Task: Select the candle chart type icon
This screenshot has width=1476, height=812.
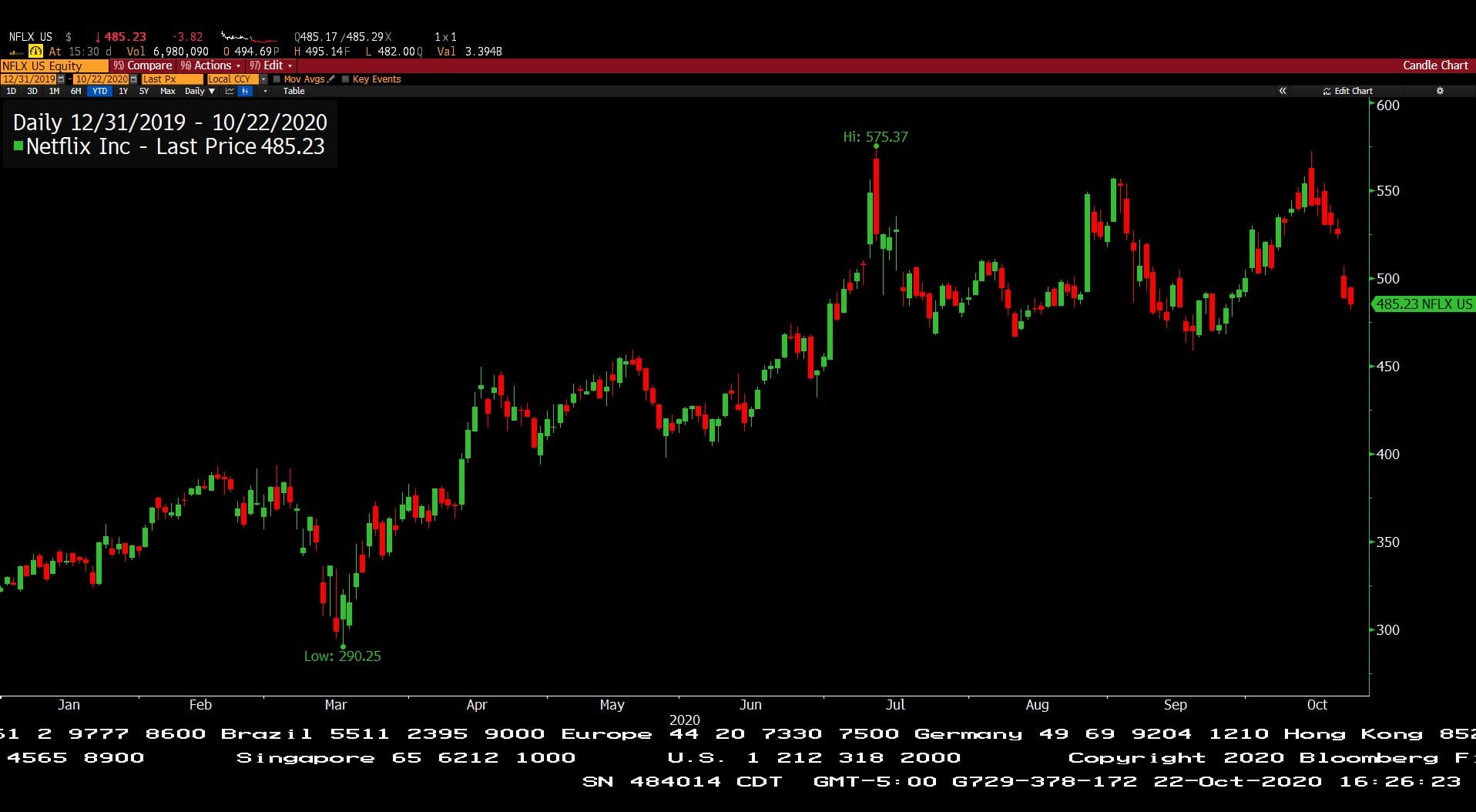Action: (x=245, y=91)
